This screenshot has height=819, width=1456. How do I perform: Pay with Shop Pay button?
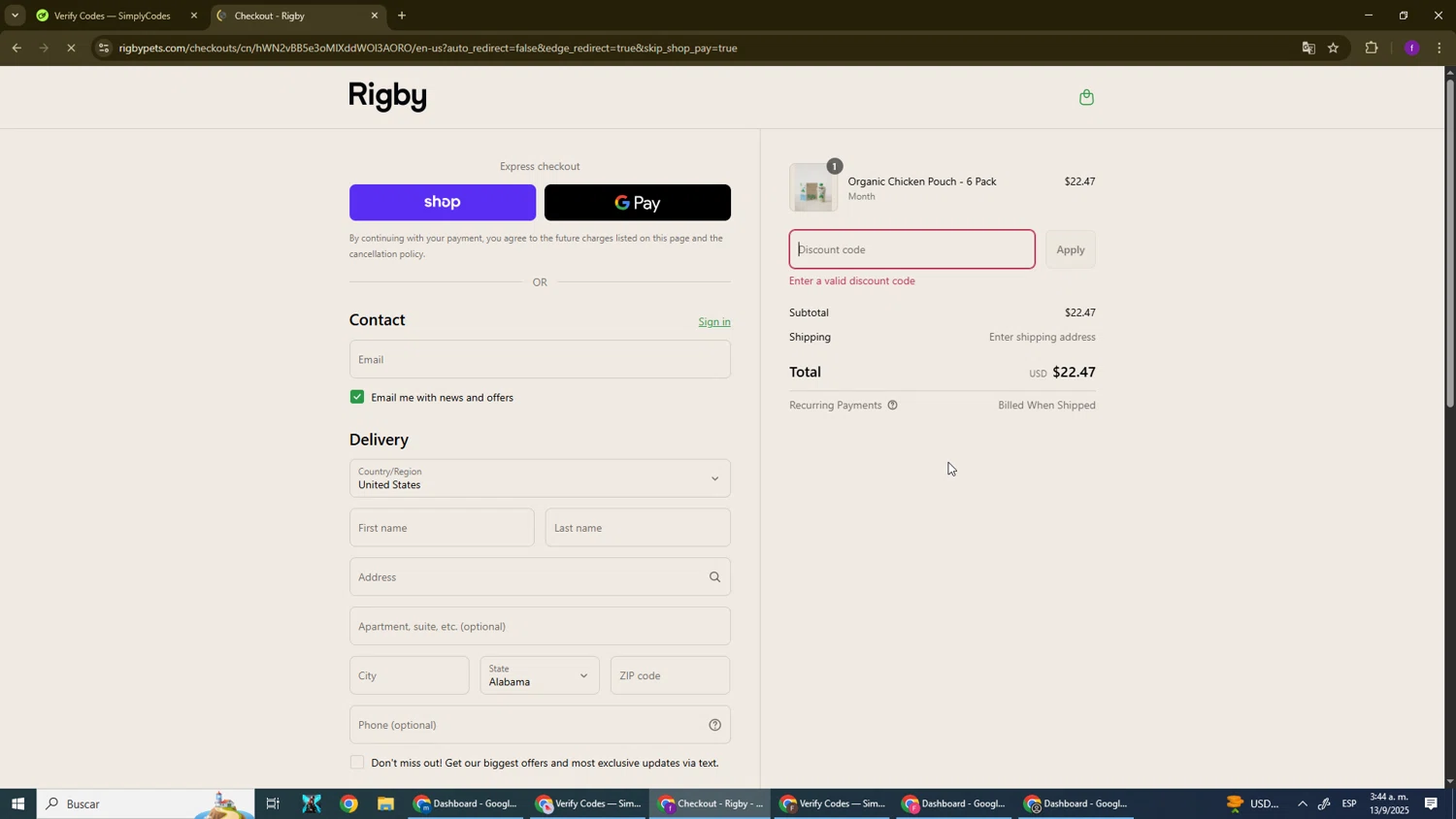tap(443, 203)
